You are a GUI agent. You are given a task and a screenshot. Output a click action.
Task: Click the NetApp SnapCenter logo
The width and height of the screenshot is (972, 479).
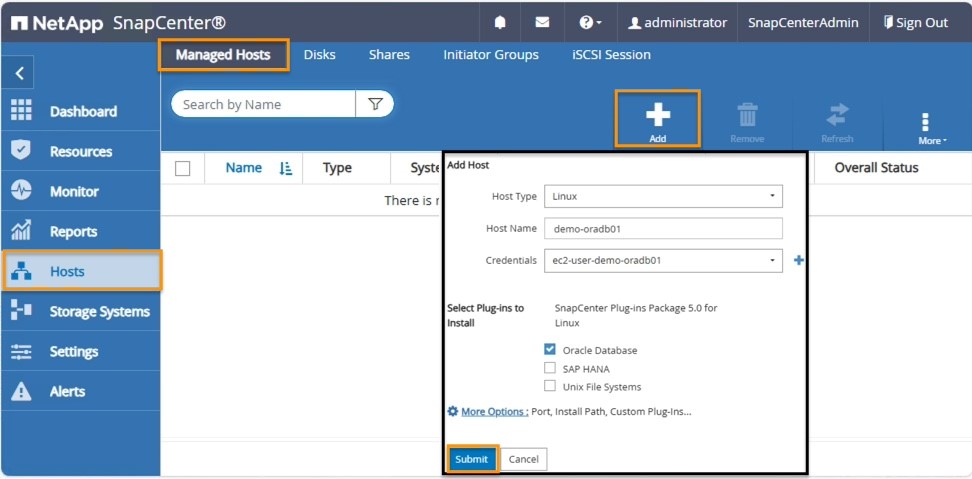pyautogui.click(x=118, y=24)
